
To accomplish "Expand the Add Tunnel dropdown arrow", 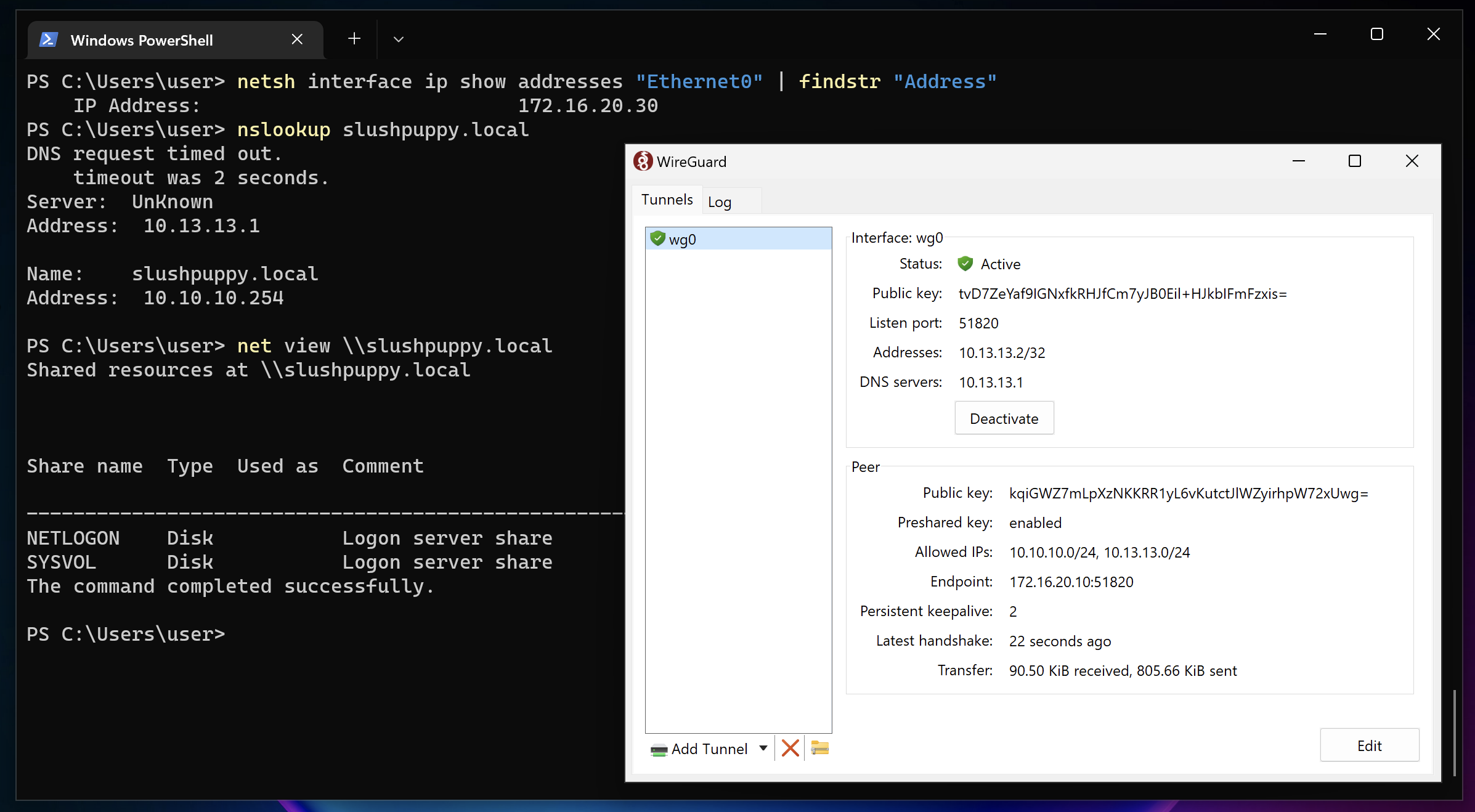I will 763,748.
